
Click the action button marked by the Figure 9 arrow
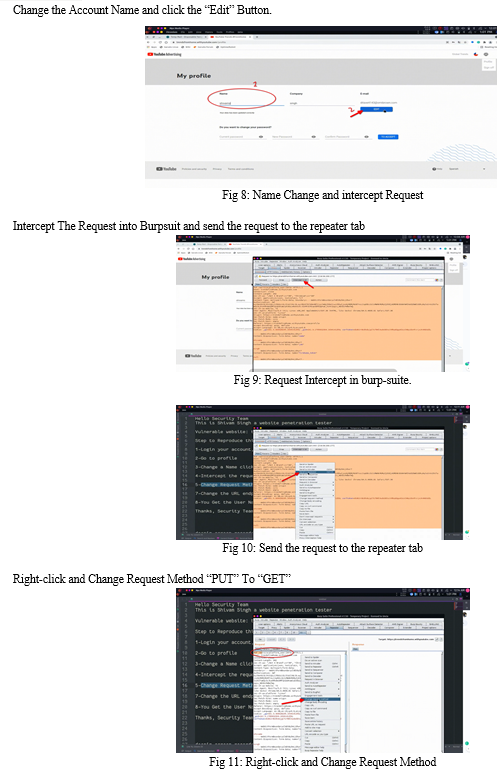299,280
